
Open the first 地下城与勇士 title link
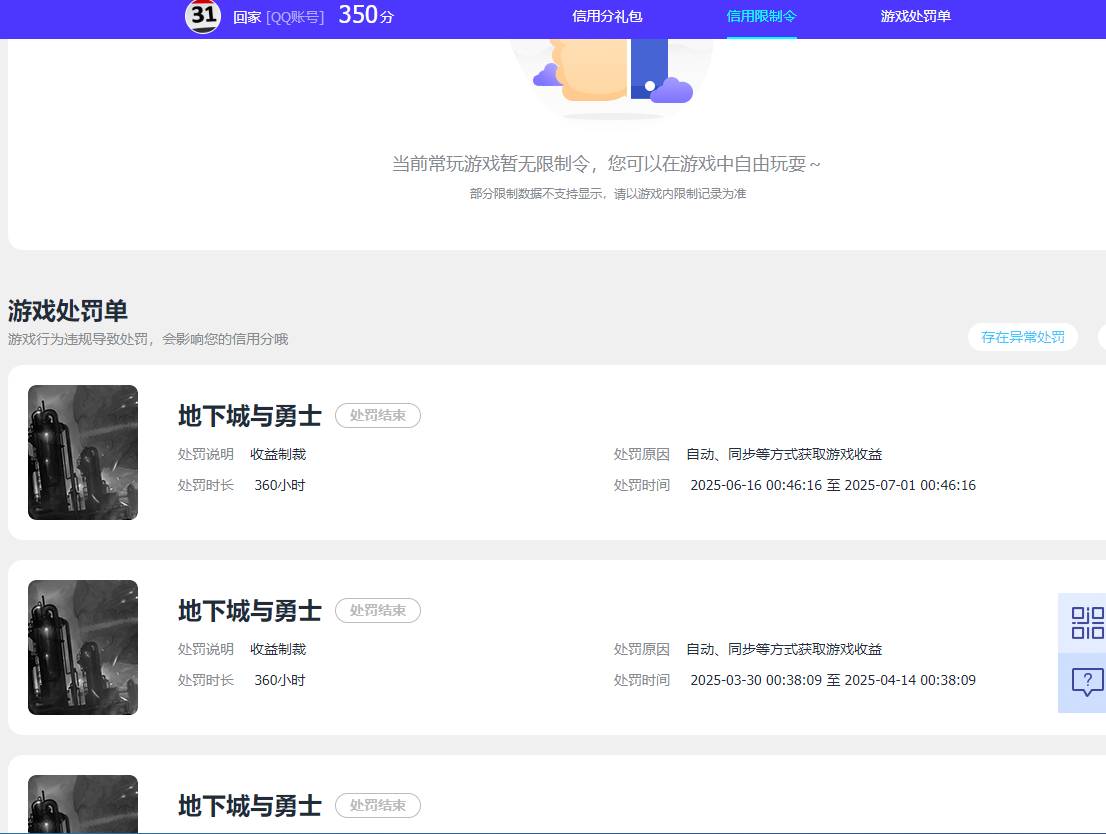coord(247,416)
